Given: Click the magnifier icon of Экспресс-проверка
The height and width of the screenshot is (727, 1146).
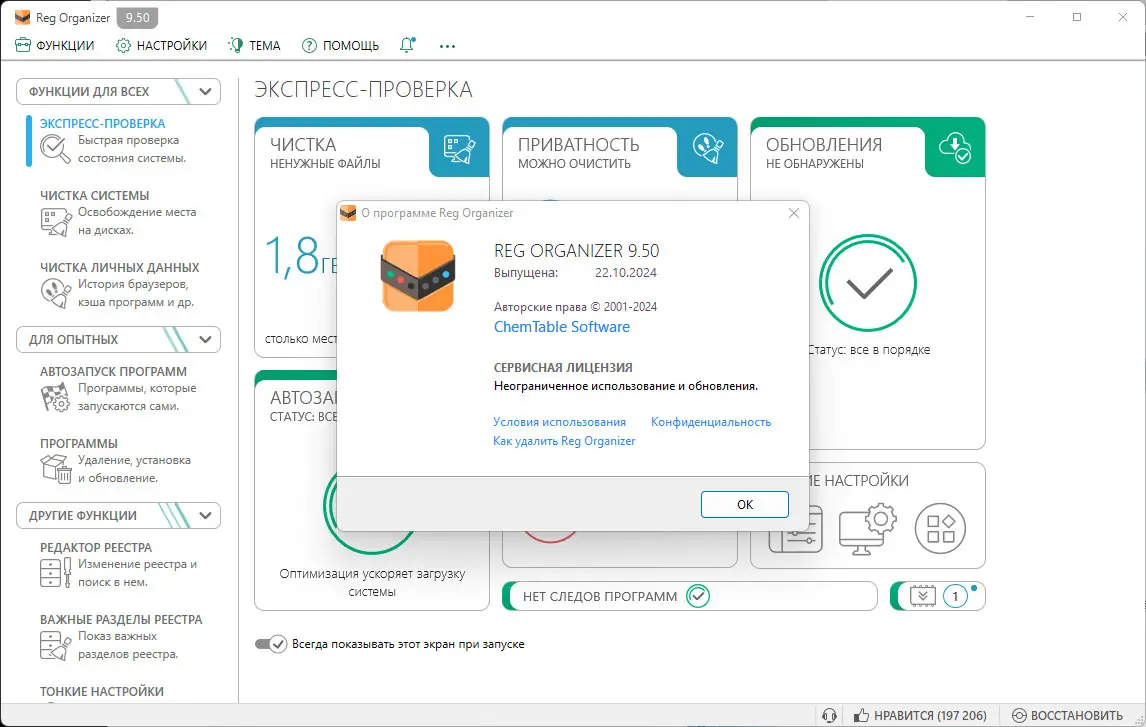Looking at the screenshot, I should coord(56,148).
